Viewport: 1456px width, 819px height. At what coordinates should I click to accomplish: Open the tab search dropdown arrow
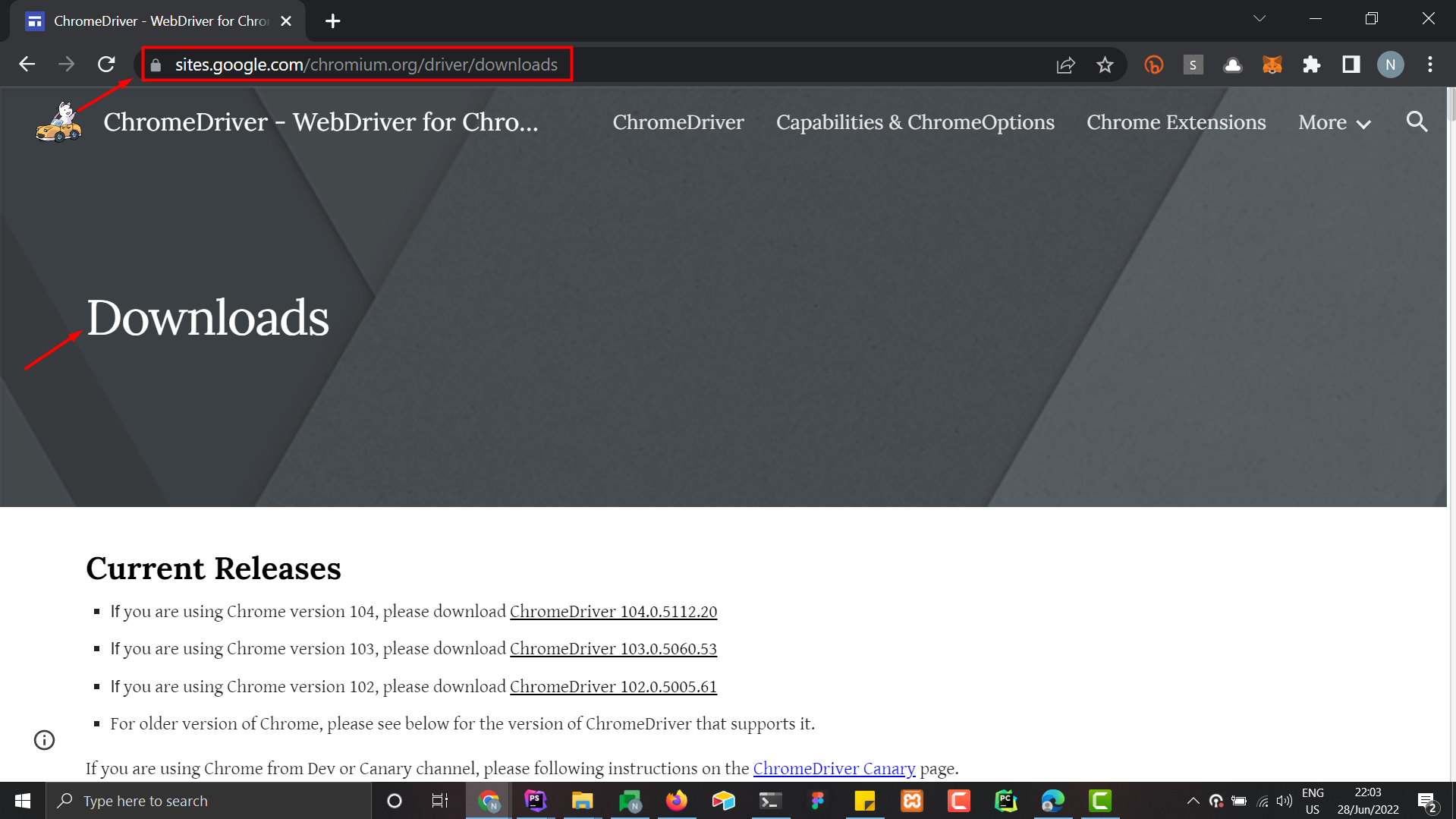point(1259,18)
